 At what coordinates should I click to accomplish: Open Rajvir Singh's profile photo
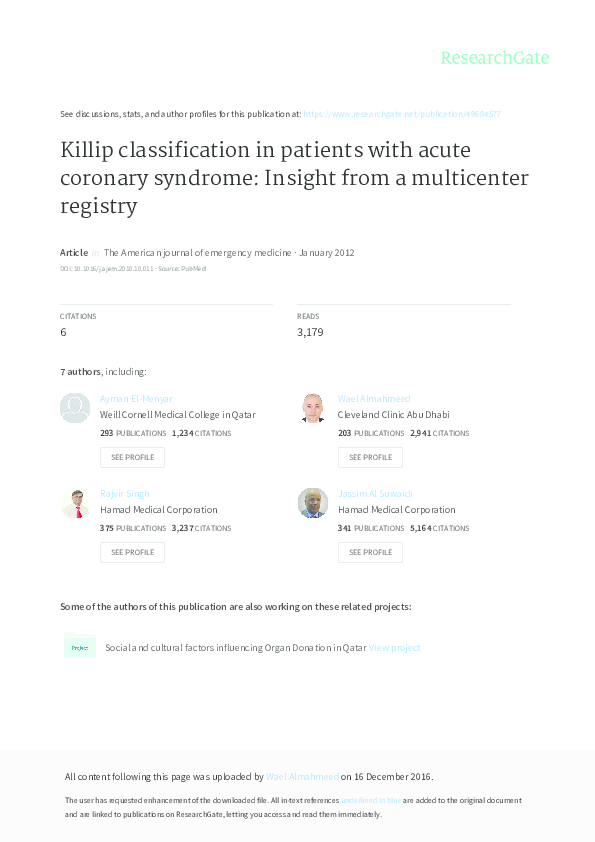tap(75, 503)
